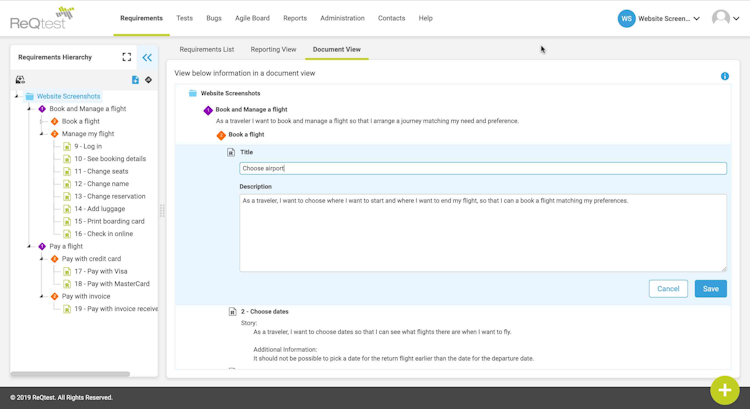750x409 pixels.
Task: Click the hierarchy horizontal scrollbar
Action: [70, 374]
